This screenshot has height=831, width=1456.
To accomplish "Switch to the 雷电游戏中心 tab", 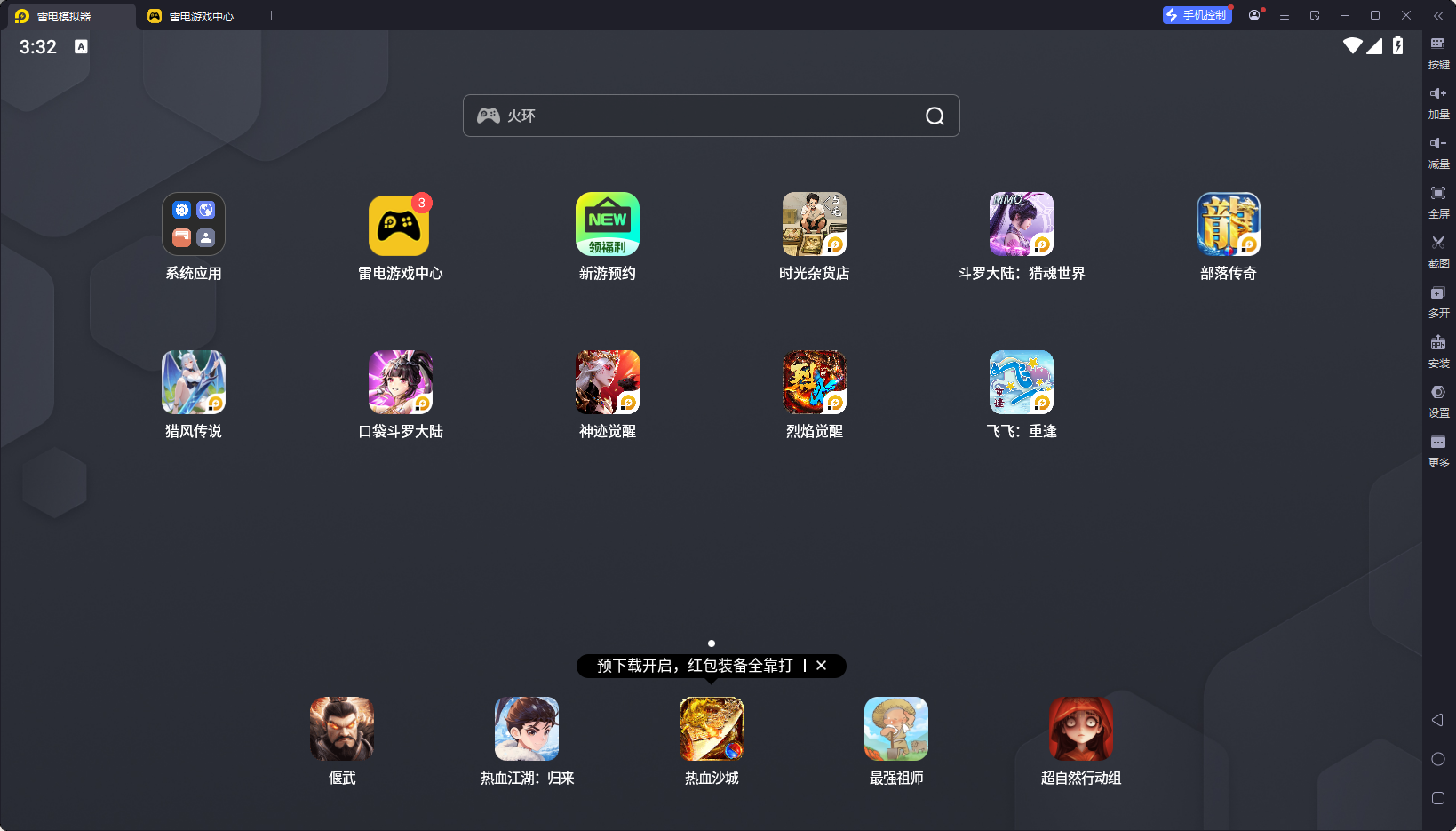I will tap(191, 16).
